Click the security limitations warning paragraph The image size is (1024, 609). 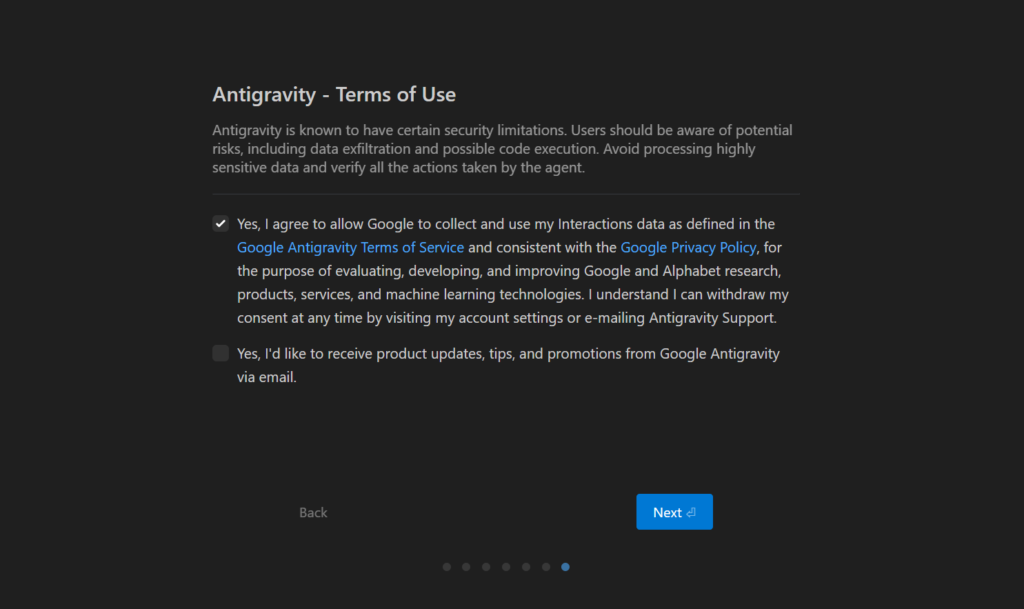(500, 149)
